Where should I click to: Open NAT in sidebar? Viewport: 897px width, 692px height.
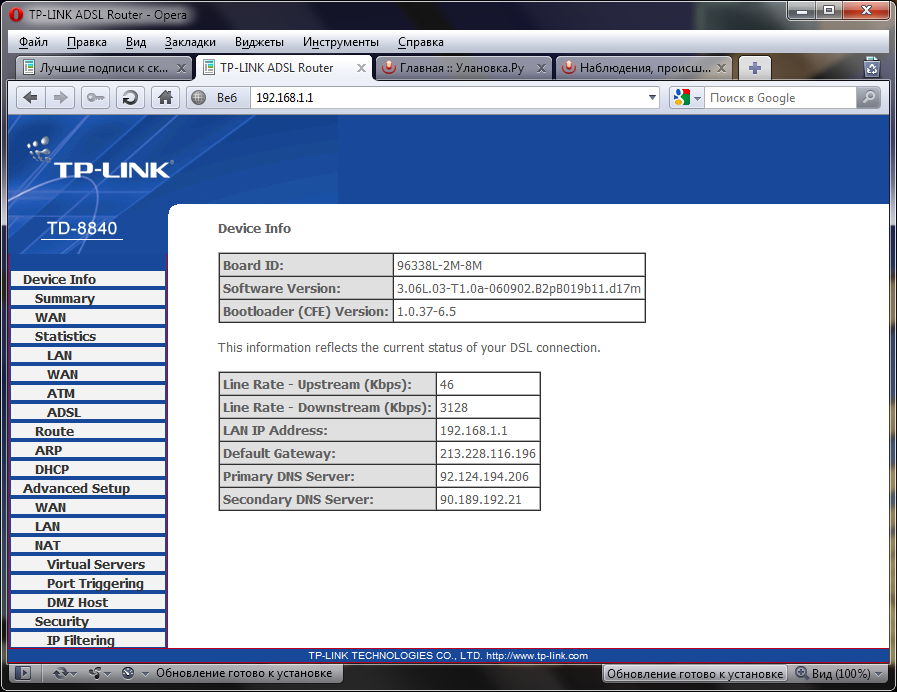click(88, 545)
